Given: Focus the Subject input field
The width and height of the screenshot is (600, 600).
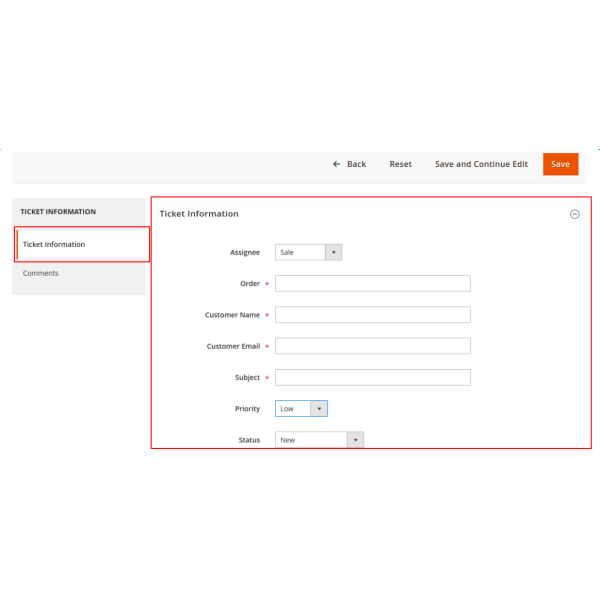Looking at the screenshot, I should tap(372, 378).
